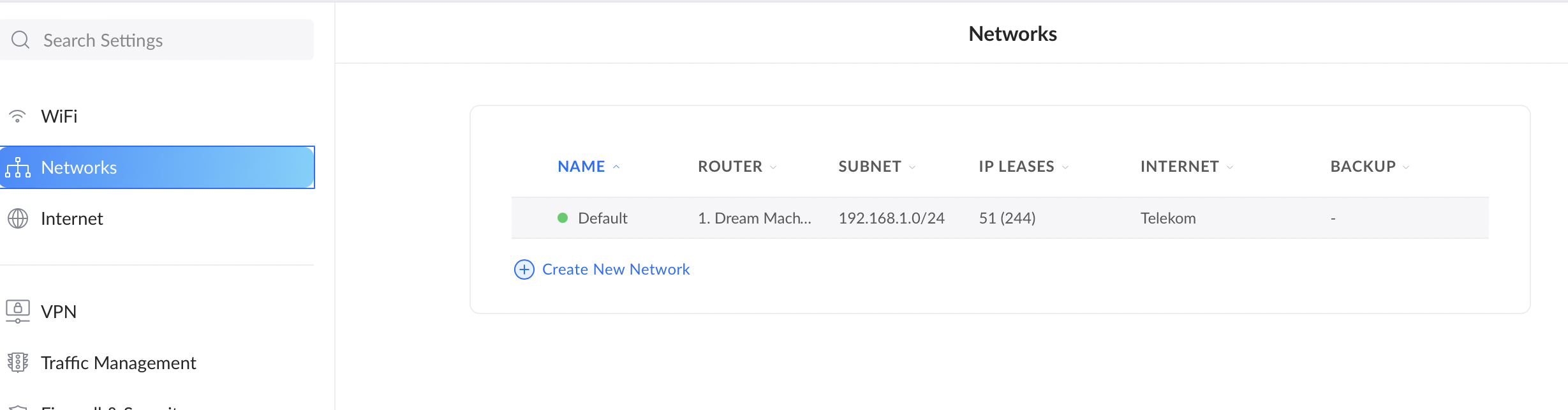Open the BACKUP column dropdown
Screen dimensions: 1568x410
[1407, 167]
